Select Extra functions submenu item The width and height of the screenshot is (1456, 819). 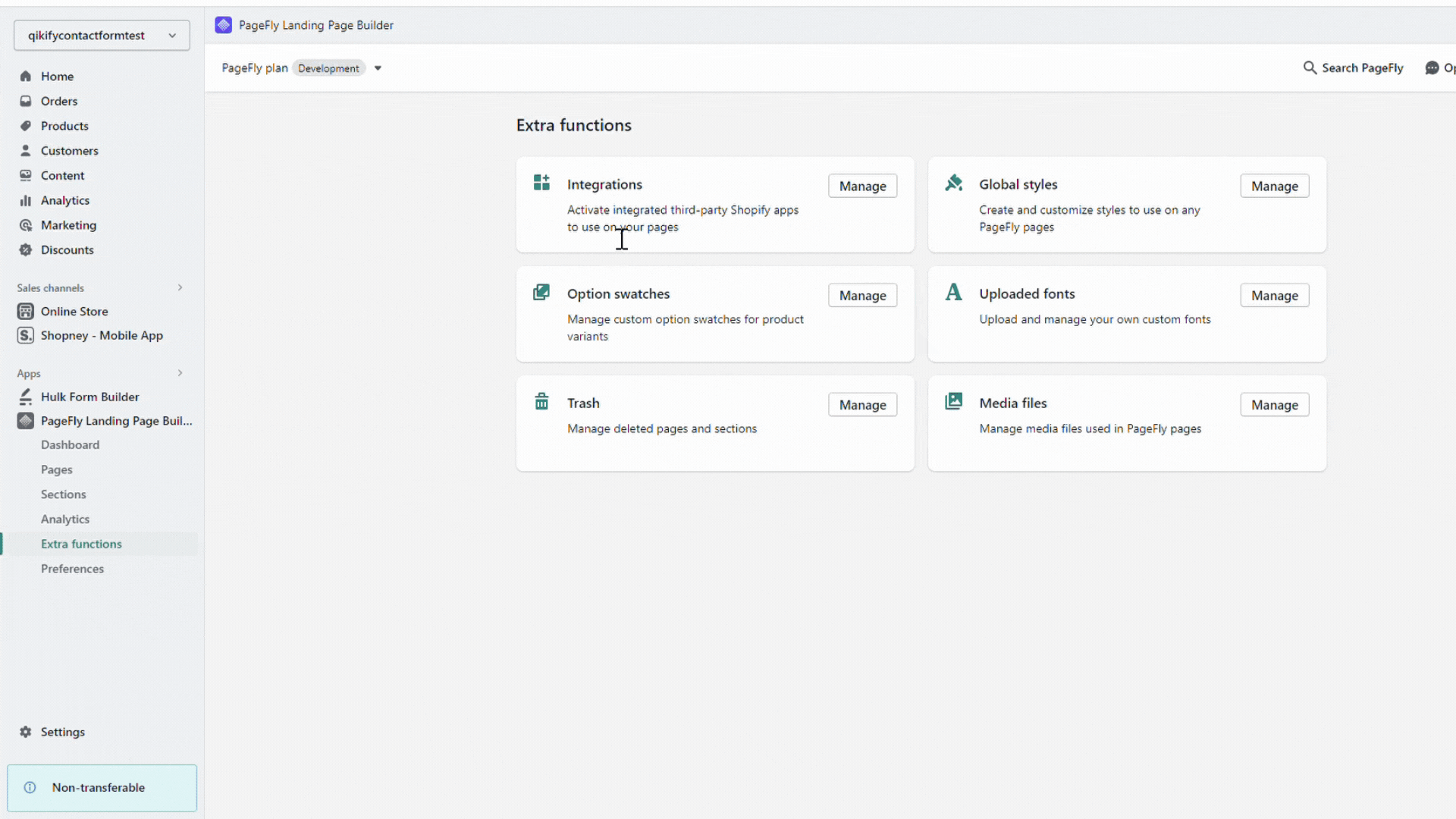coord(81,544)
